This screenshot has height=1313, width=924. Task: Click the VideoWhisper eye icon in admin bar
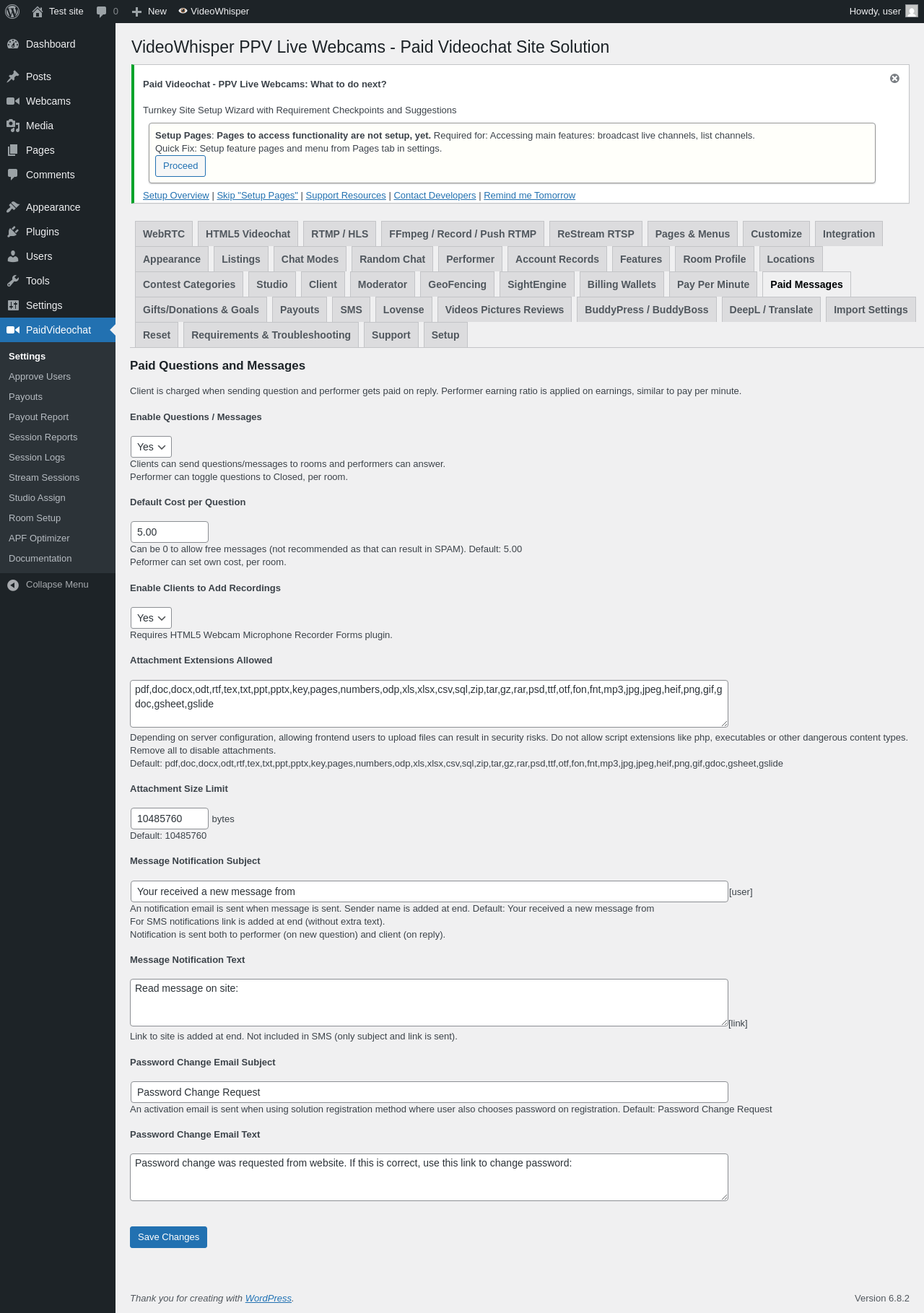tap(183, 11)
